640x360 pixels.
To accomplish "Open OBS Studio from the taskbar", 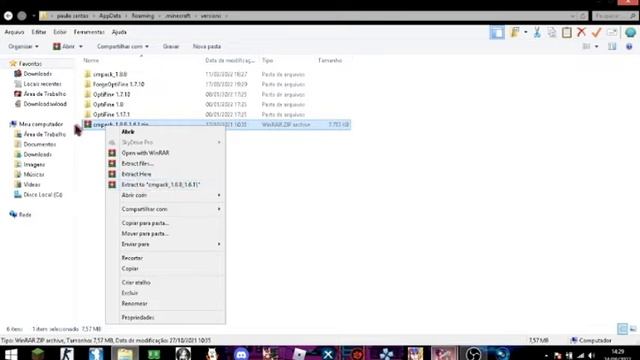I will [473, 354].
